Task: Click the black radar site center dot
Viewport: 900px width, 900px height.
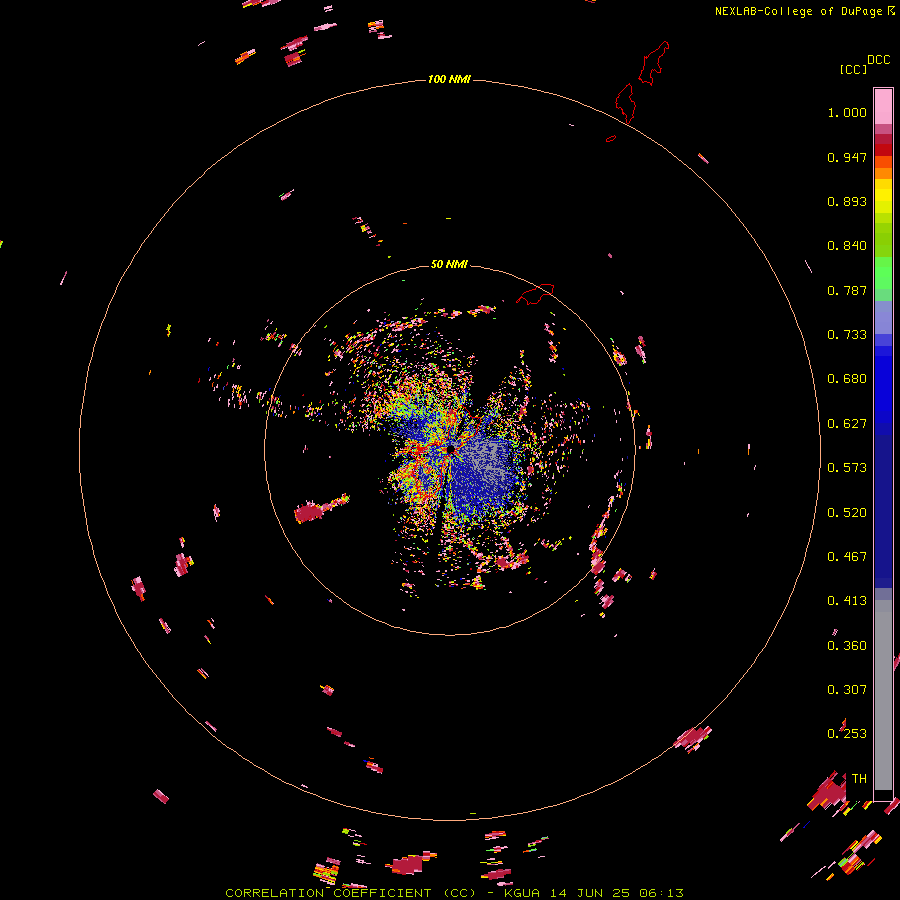Action: 451,449
